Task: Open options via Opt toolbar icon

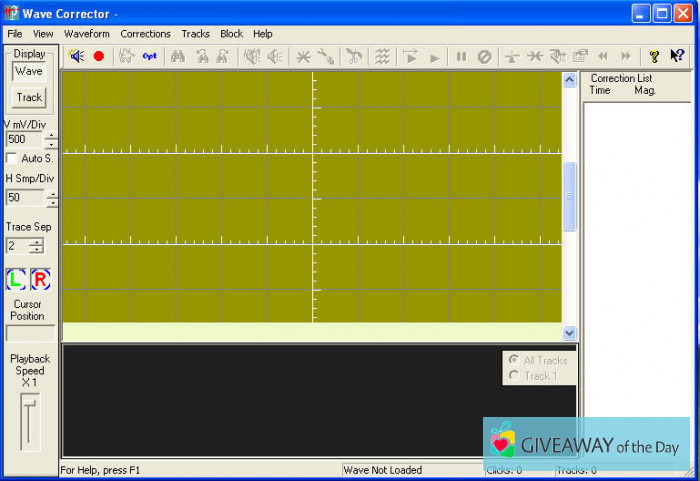Action: tap(150, 57)
